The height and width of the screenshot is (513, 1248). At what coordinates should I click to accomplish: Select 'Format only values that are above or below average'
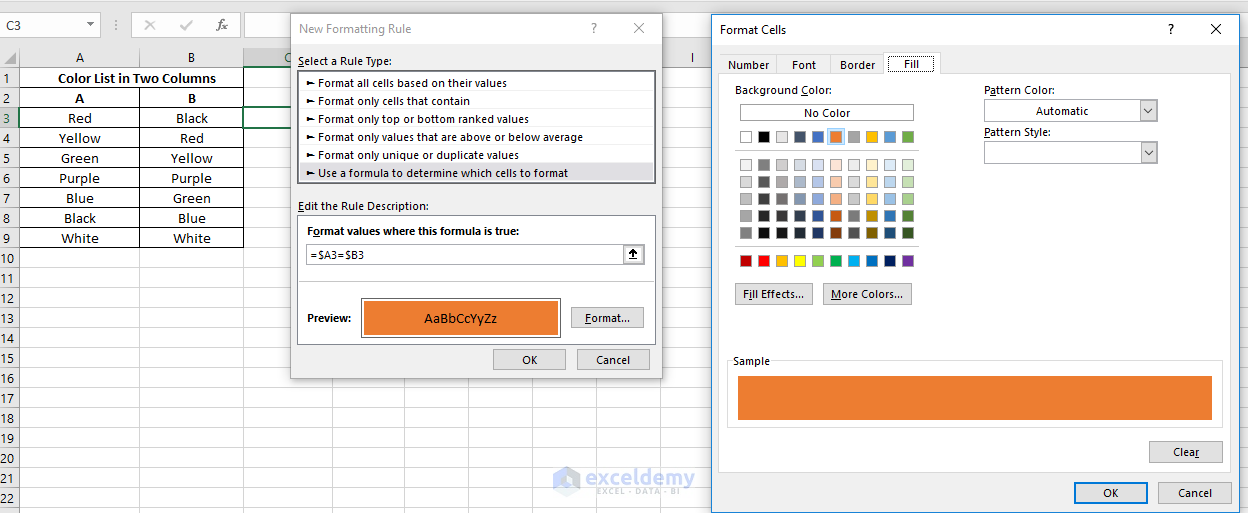(476, 137)
